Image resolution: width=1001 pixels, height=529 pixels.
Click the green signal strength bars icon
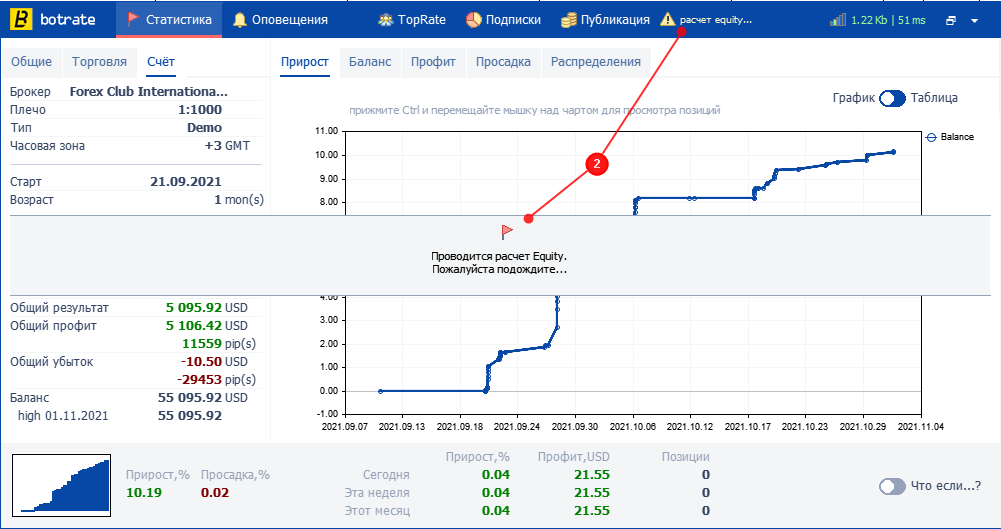[838, 20]
